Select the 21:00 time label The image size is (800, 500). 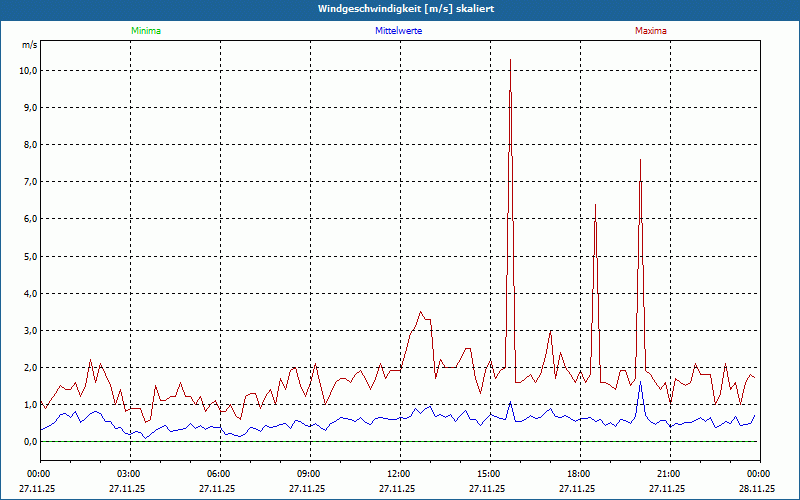tap(669, 474)
